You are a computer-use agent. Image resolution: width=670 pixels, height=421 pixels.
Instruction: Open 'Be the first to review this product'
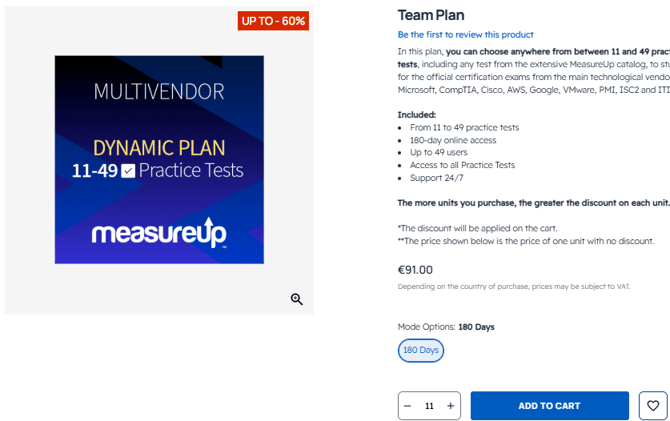click(465, 35)
